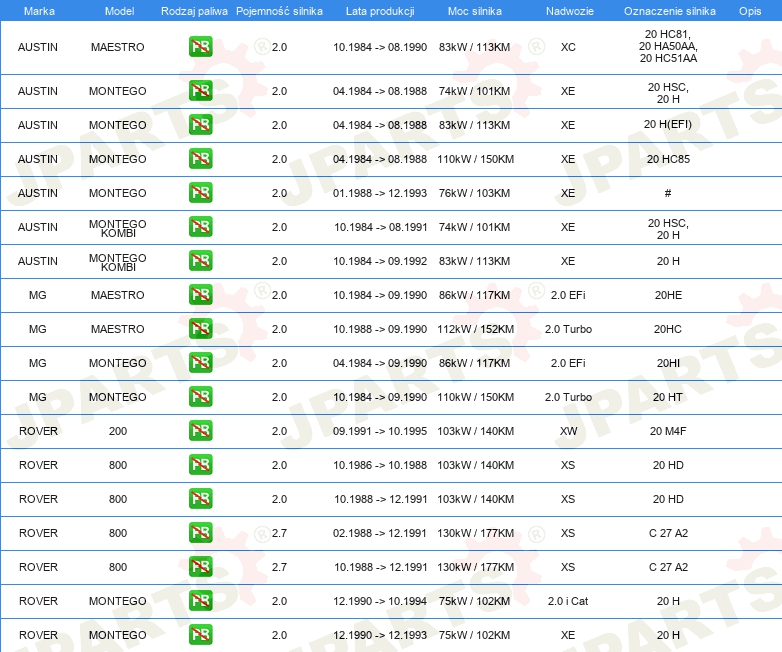Select the model 200 cell
782x652 pixels.
tap(118, 431)
